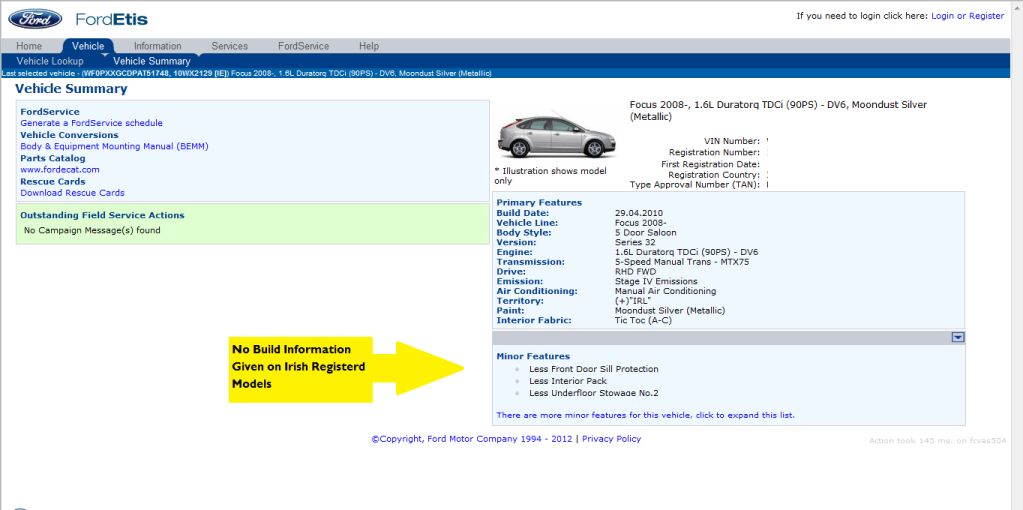Select the 'RHD FWD' drive value
1023x510 pixels.
[x=636, y=271]
